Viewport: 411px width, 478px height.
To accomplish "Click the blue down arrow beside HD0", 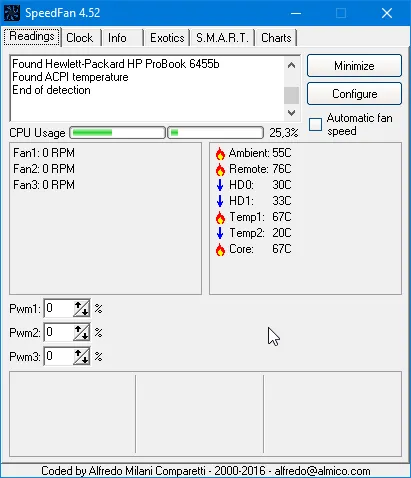I will point(220,185).
